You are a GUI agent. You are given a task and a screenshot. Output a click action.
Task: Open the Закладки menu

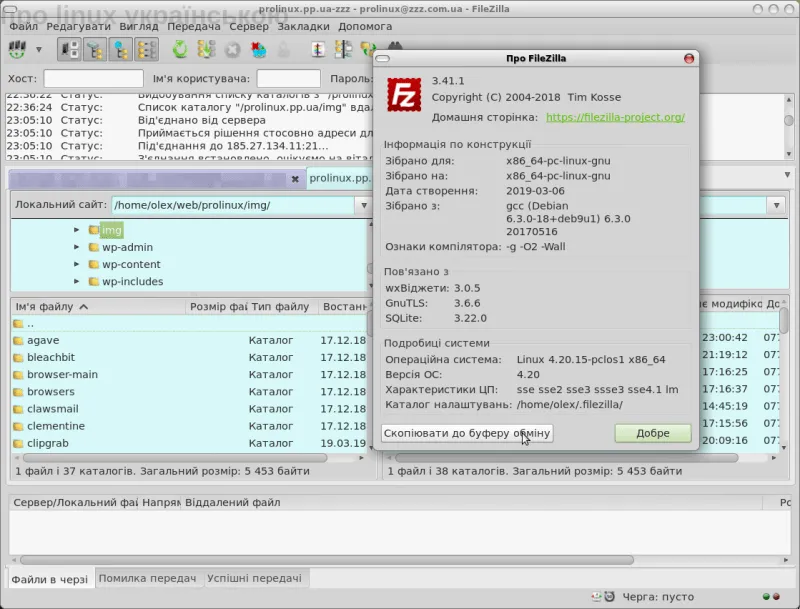point(304,27)
